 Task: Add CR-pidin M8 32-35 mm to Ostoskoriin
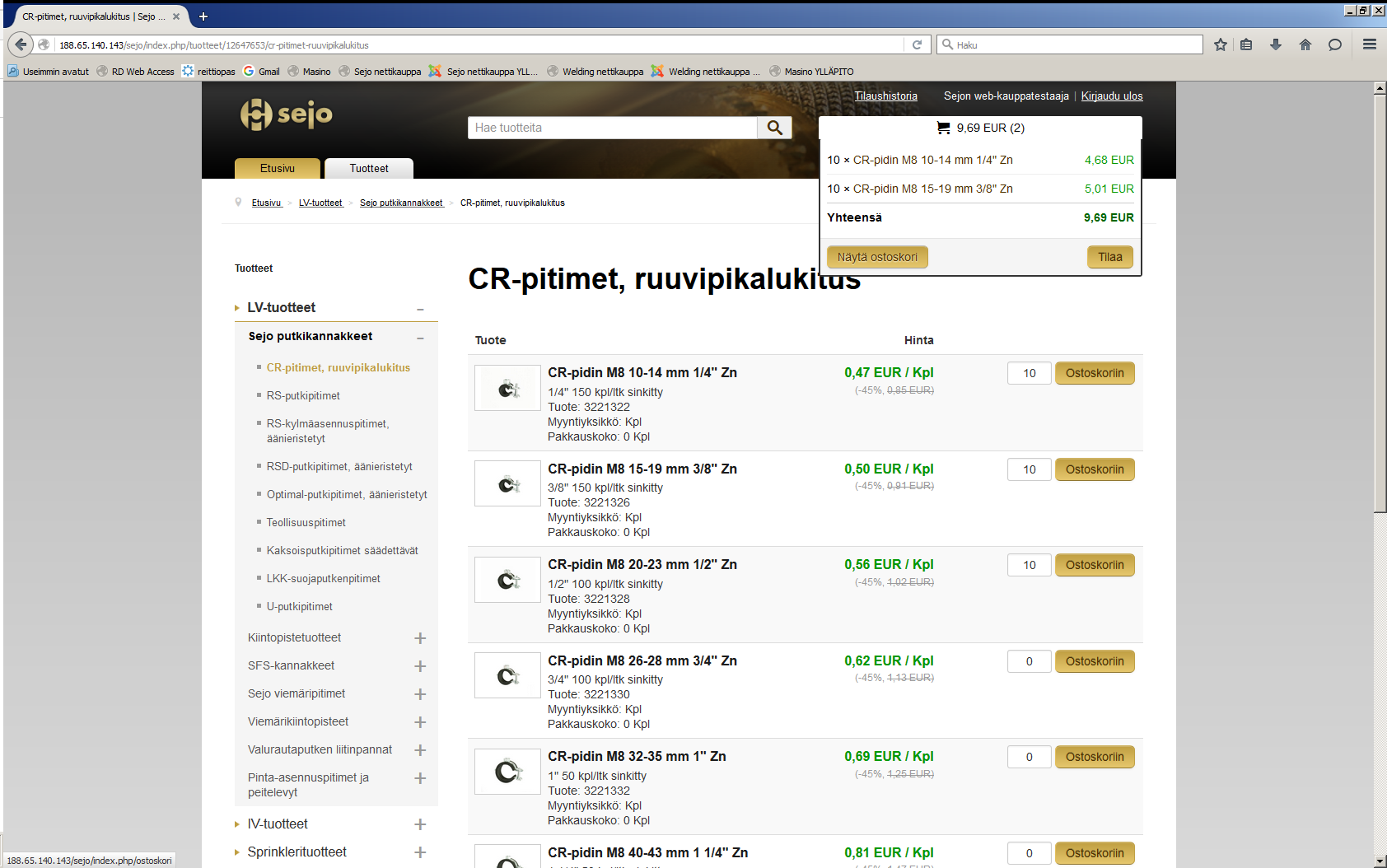point(1095,757)
